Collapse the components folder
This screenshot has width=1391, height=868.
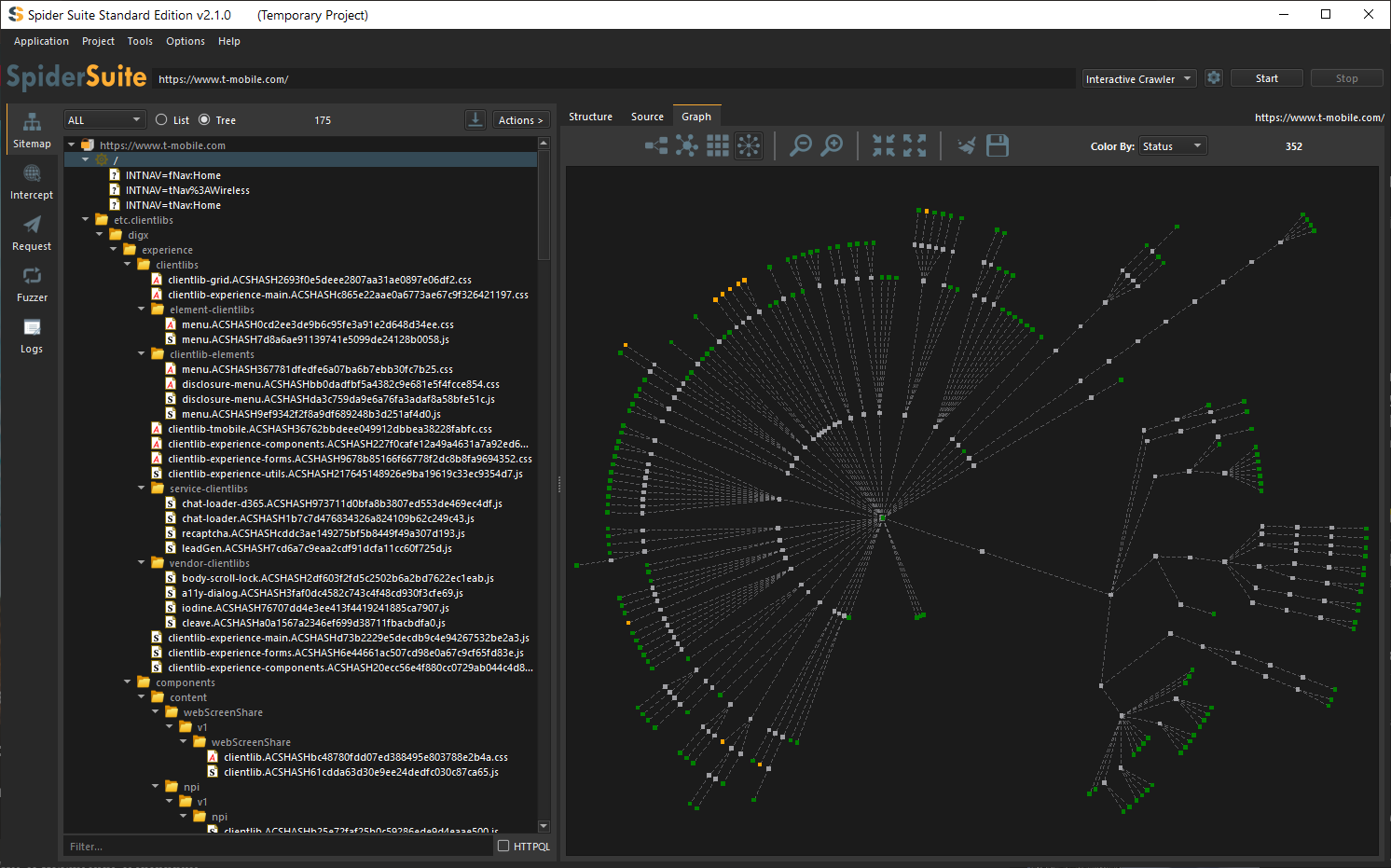click(128, 682)
